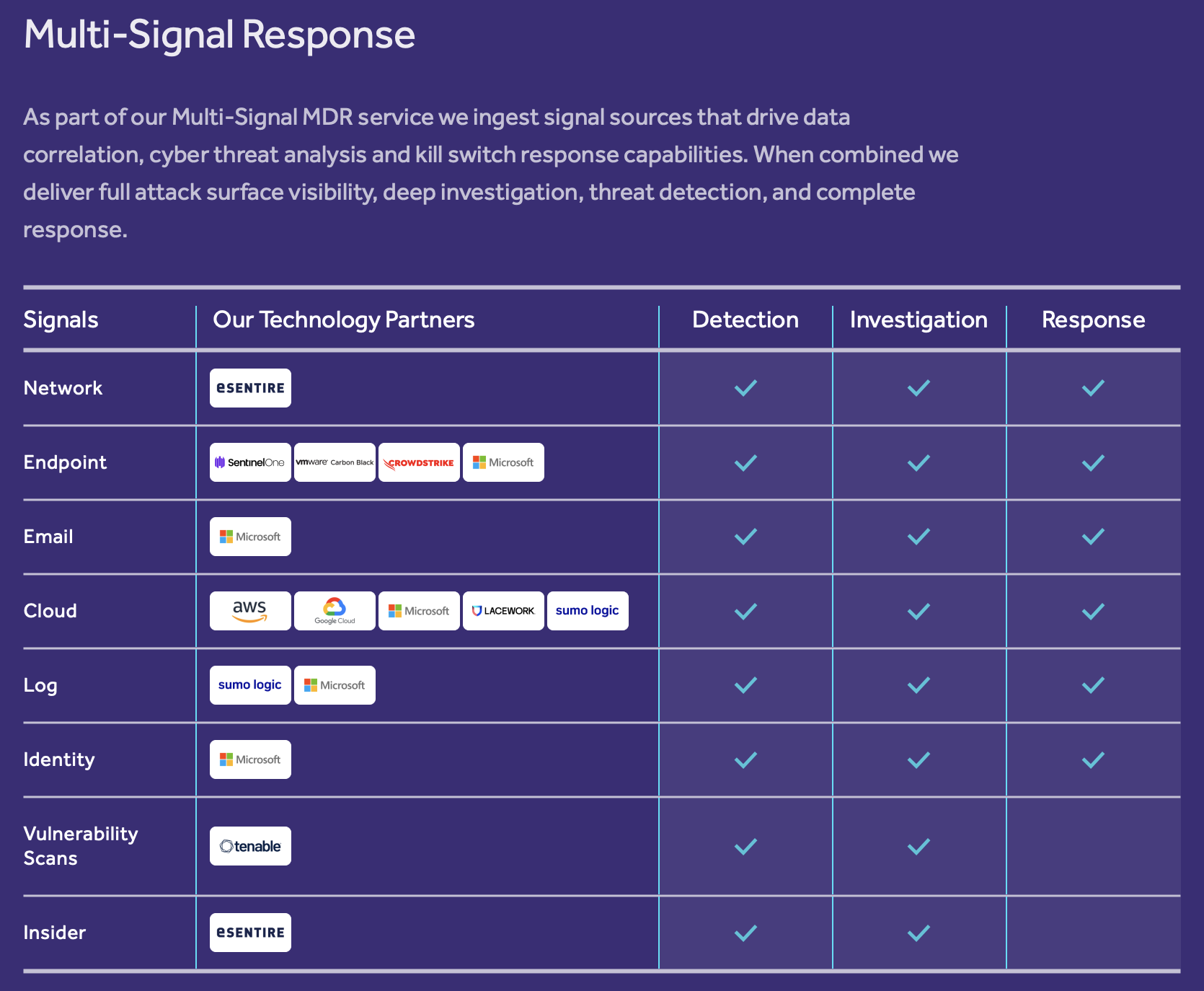Click the Sumo Logic logo in the Log row
The image size is (1204, 991).
(x=250, y=685)
